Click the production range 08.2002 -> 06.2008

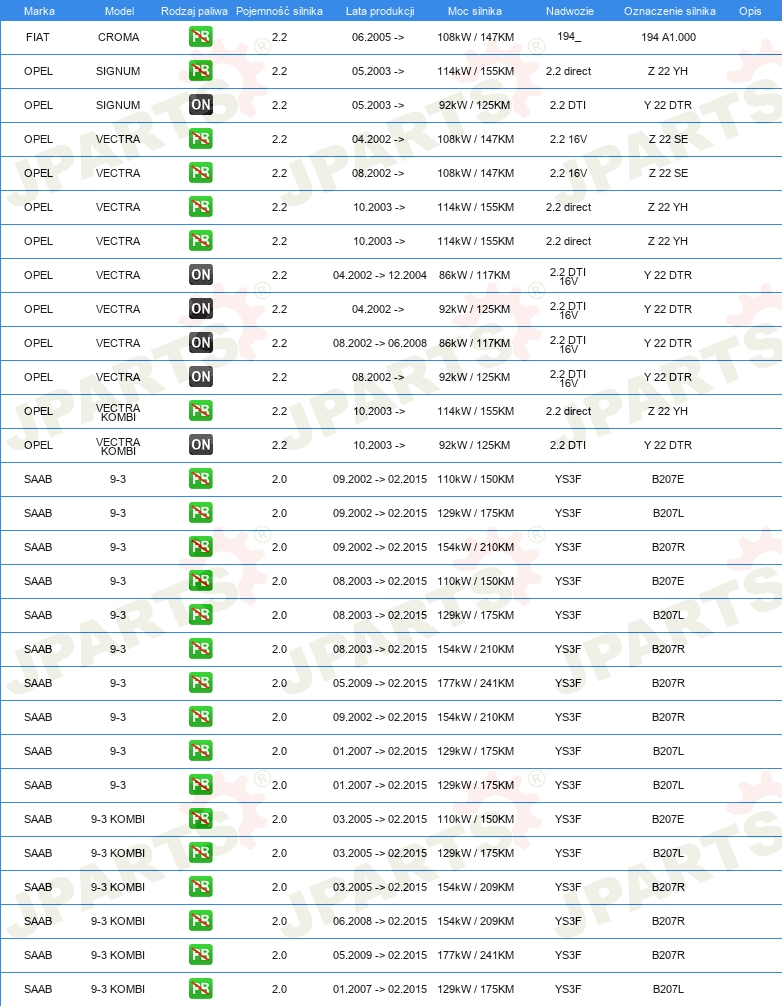pyautogui.click(x=380, y=343)
